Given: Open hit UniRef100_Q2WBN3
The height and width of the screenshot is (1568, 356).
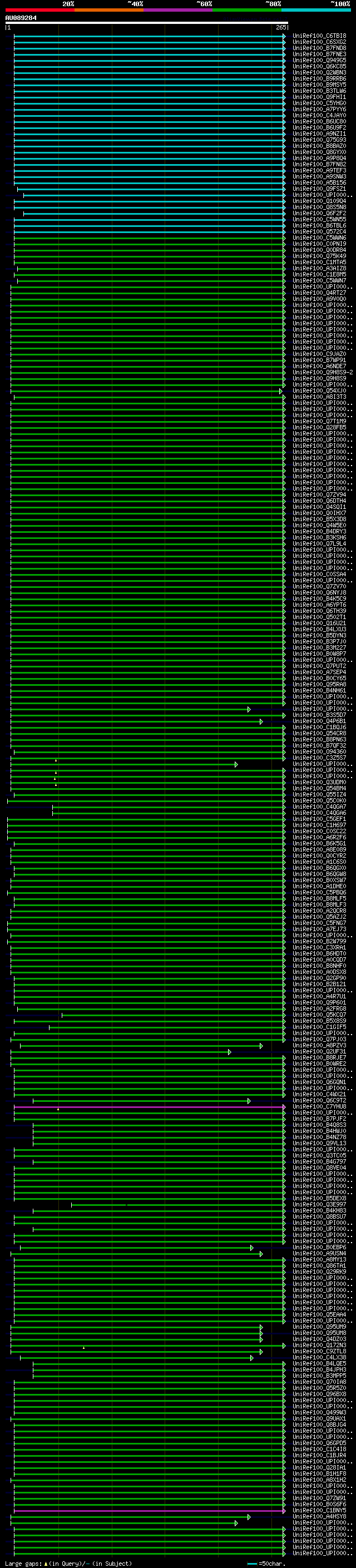Looking at the screenshot, I should pos(319,72).
